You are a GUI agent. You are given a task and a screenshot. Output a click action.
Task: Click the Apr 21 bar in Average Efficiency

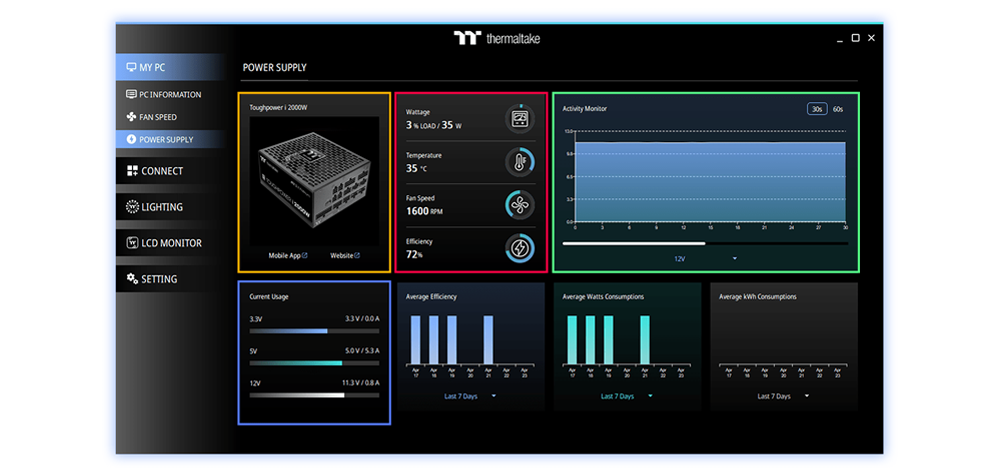[x=489, y=340]
